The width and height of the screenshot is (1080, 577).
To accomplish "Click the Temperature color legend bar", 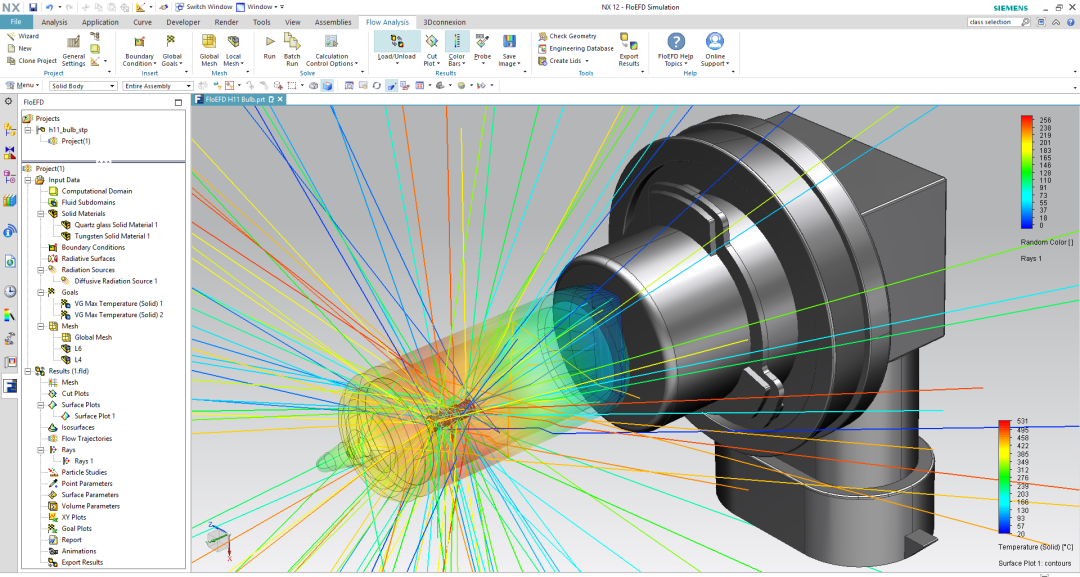I will pos(1003,477).
